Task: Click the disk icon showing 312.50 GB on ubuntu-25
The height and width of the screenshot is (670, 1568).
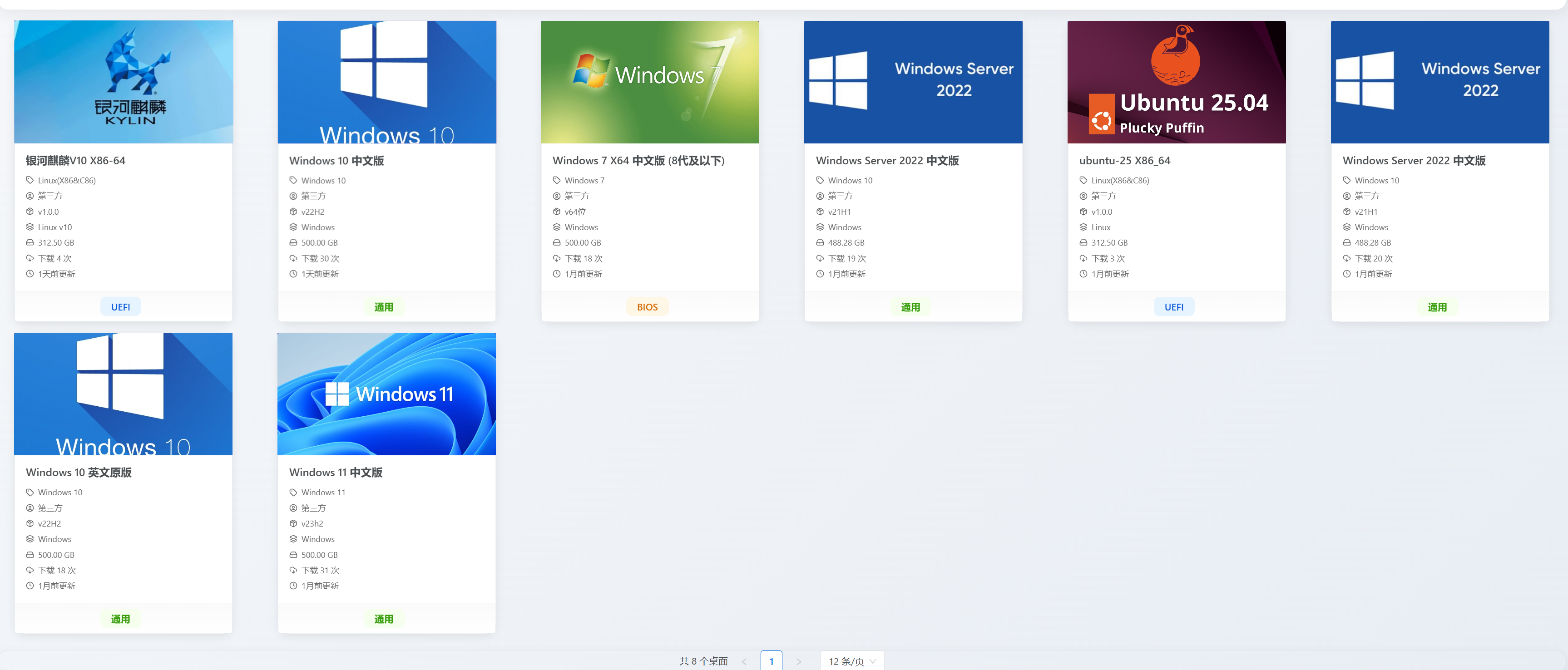Action: (1083, 242)
